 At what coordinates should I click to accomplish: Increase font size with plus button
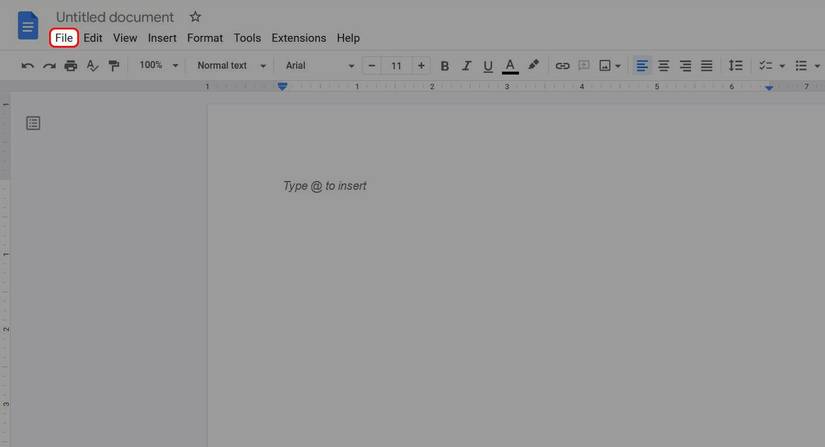coord(421,66)
